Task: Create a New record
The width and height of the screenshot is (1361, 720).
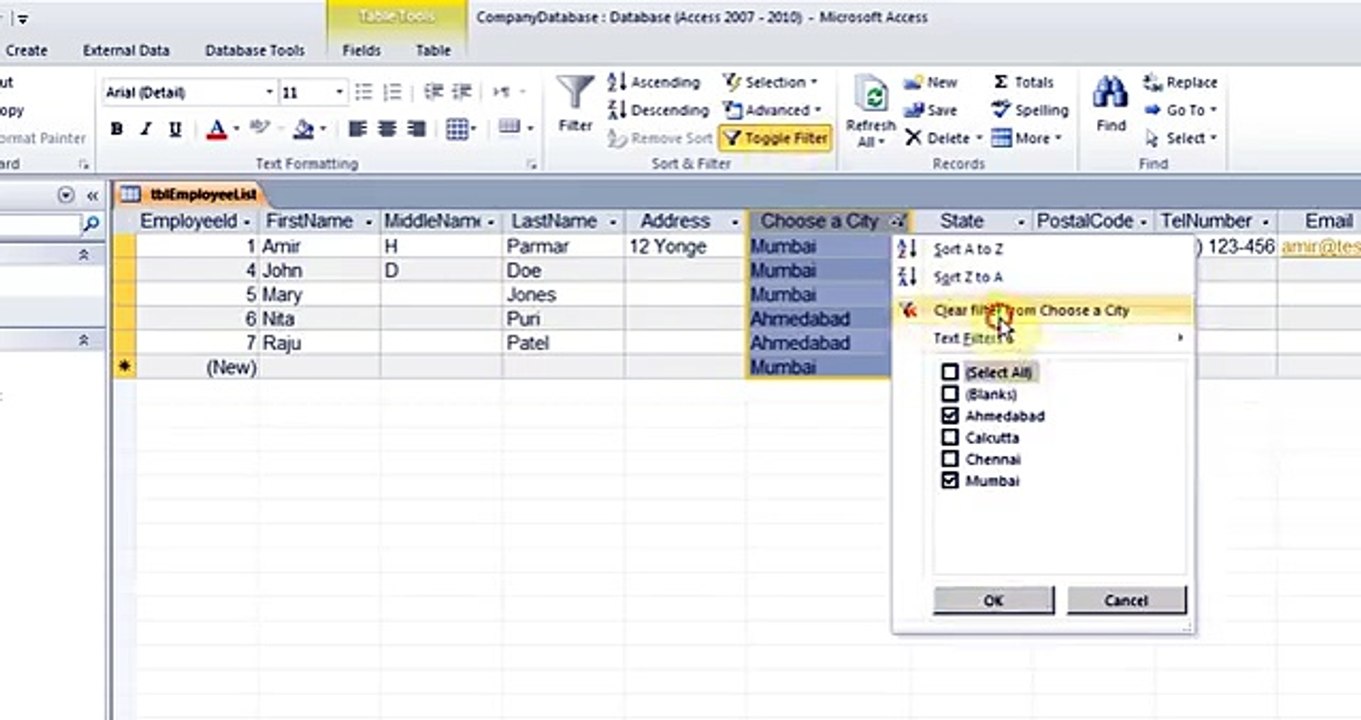Action: tap(931, 82)
